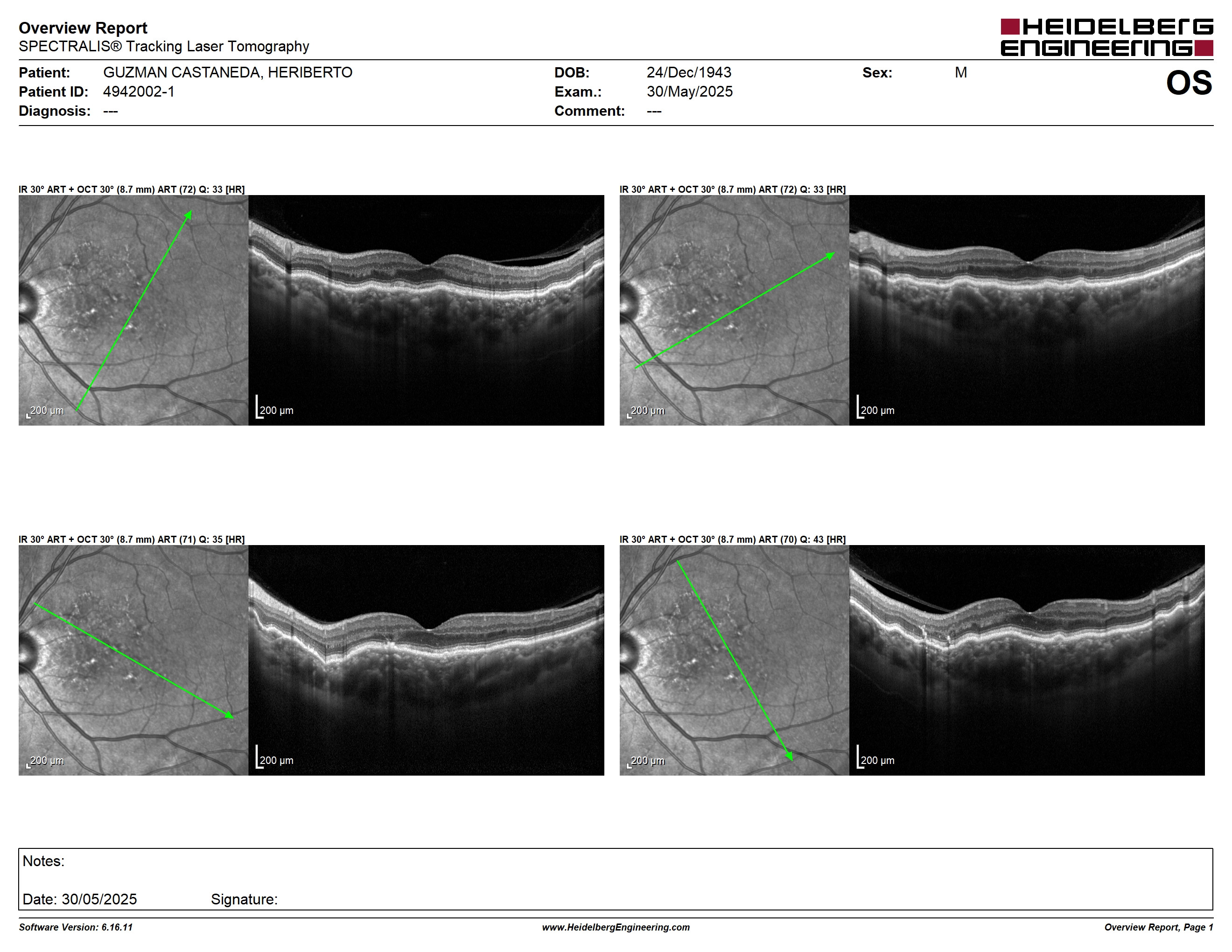Open the OCT B-scan of the Q: 35 scan
The width and height of the screenshot is (1232, 952).
point(427,660)
